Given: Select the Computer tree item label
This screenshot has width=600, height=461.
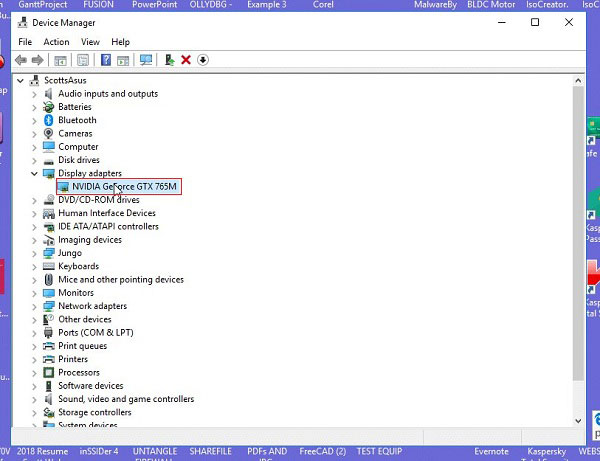Looking at the screenshot, I should 78,147.
